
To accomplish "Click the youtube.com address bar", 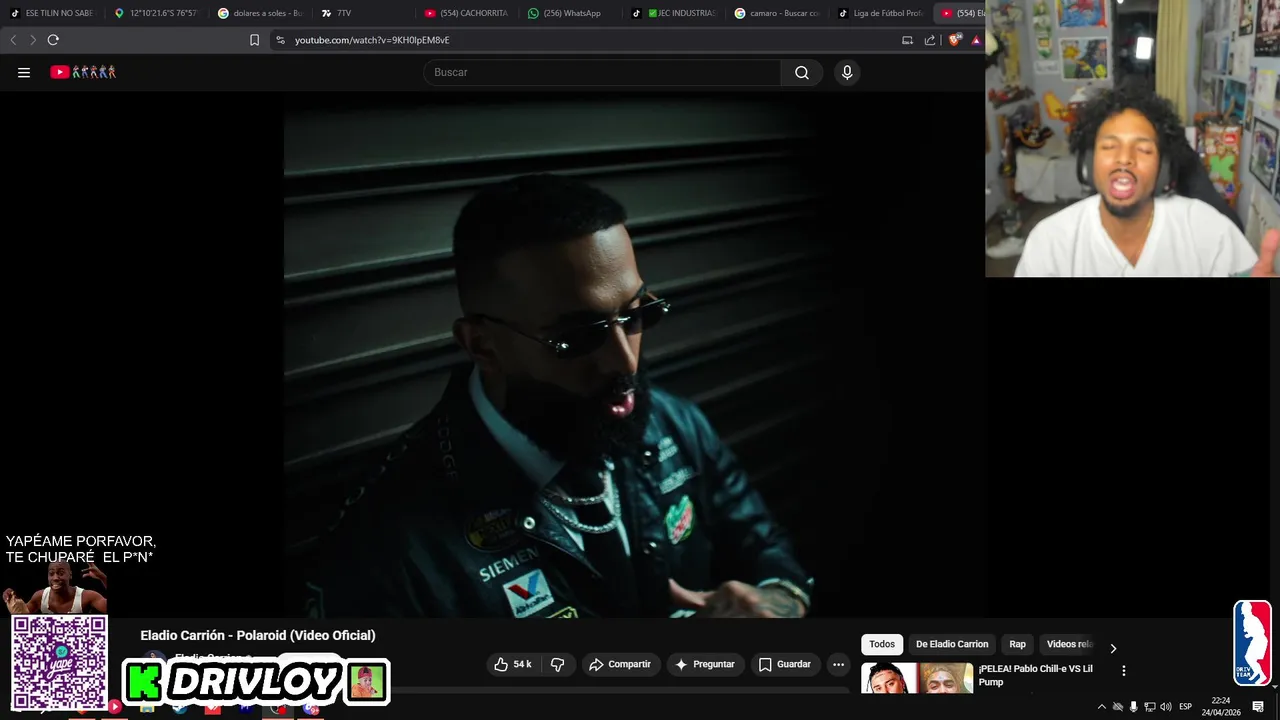I will 590,40.
